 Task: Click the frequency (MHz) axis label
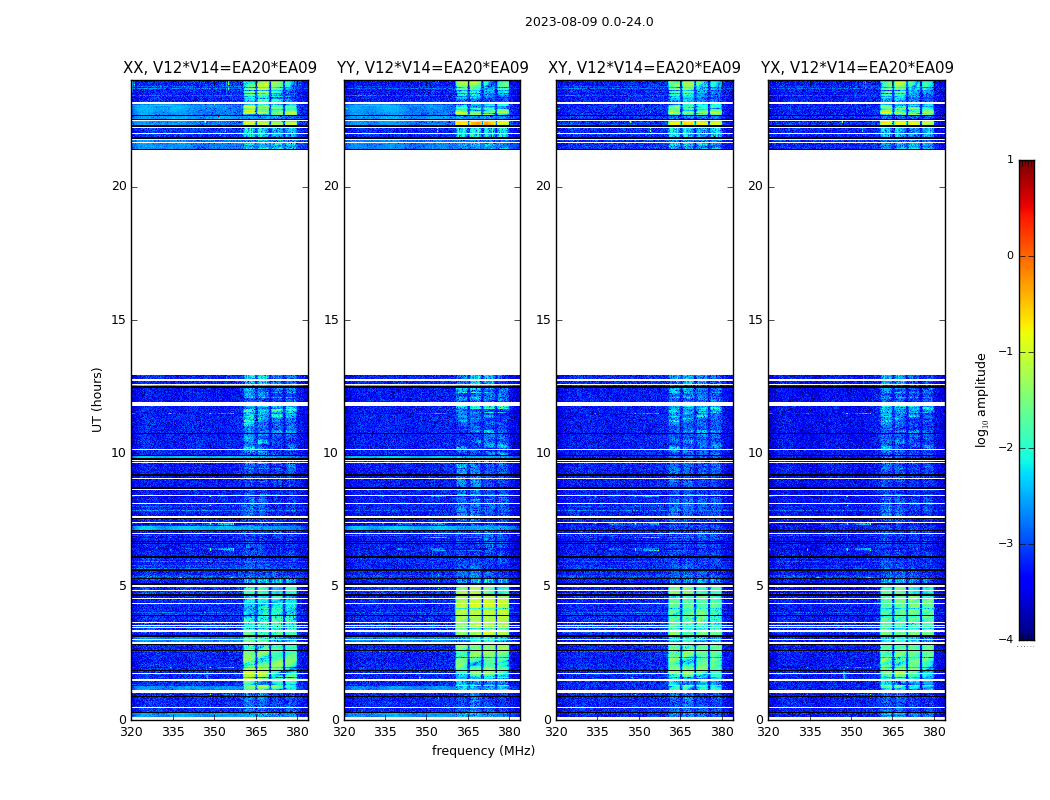pos(483,750)
